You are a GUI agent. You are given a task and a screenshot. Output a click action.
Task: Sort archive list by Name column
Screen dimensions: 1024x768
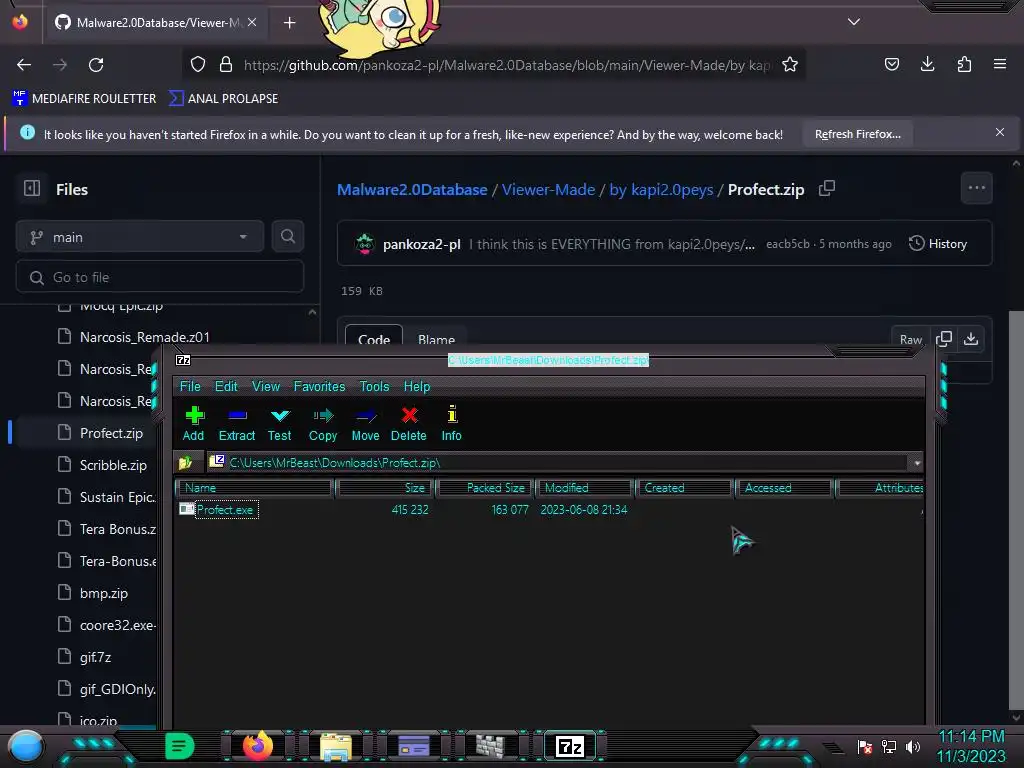(255, 488)
